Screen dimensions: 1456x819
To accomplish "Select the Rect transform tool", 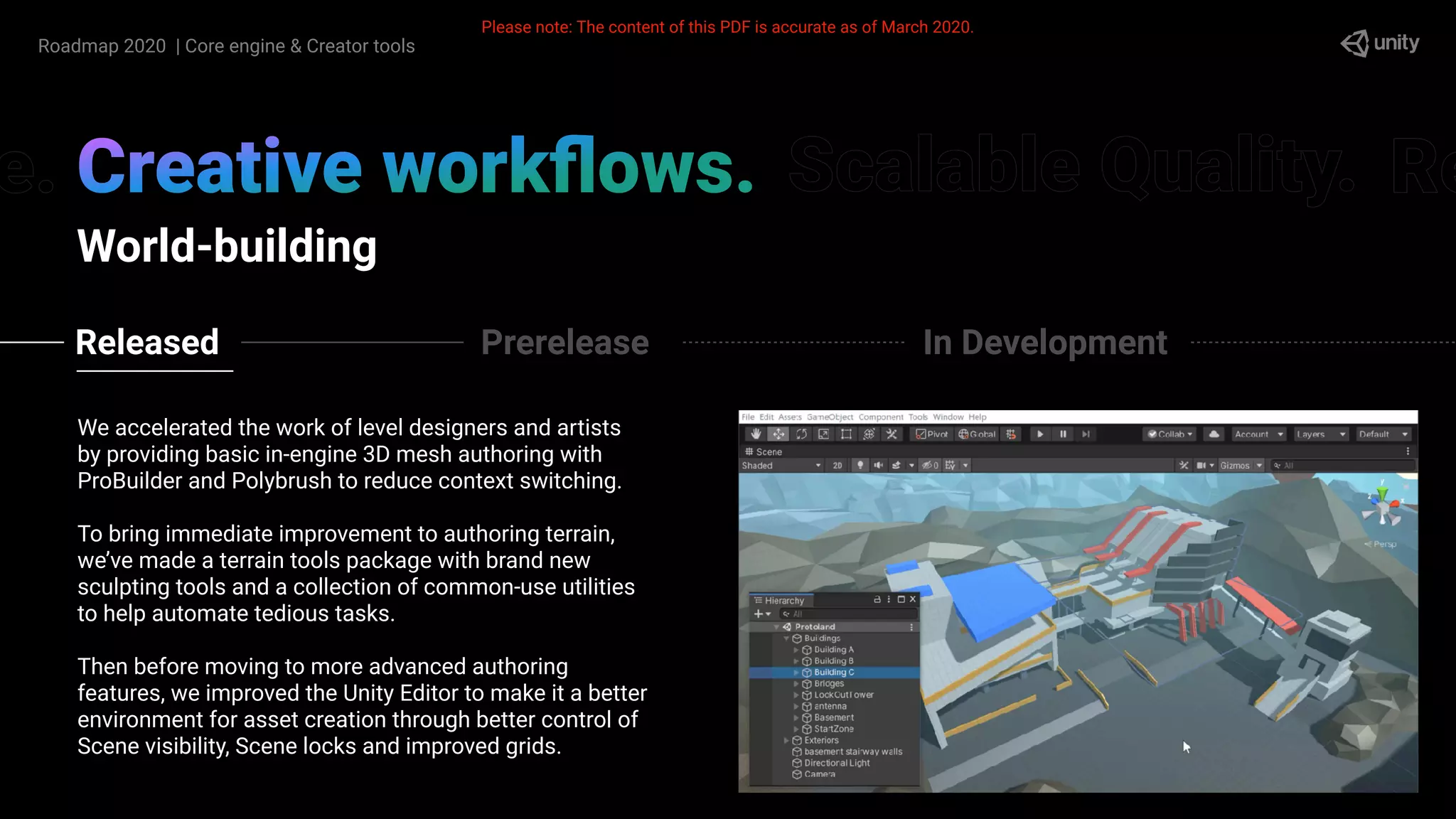I will (x=846, y=434).
